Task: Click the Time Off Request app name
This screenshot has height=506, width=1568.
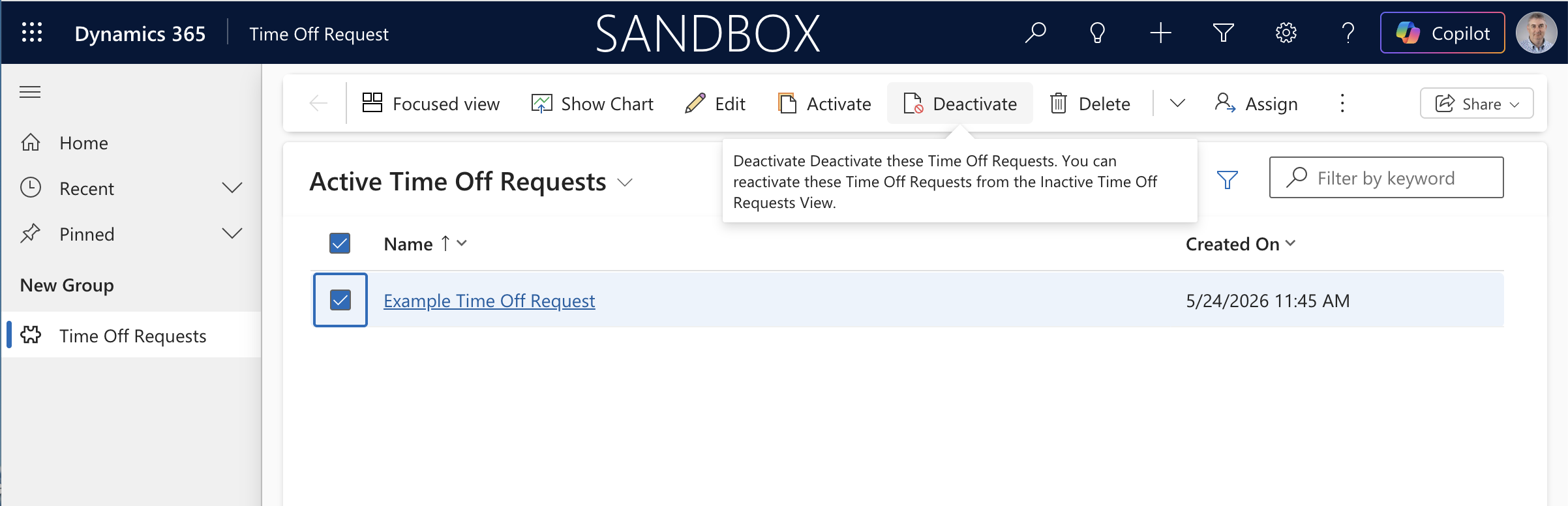Action: pyautogui.click(x=318, y=33)
